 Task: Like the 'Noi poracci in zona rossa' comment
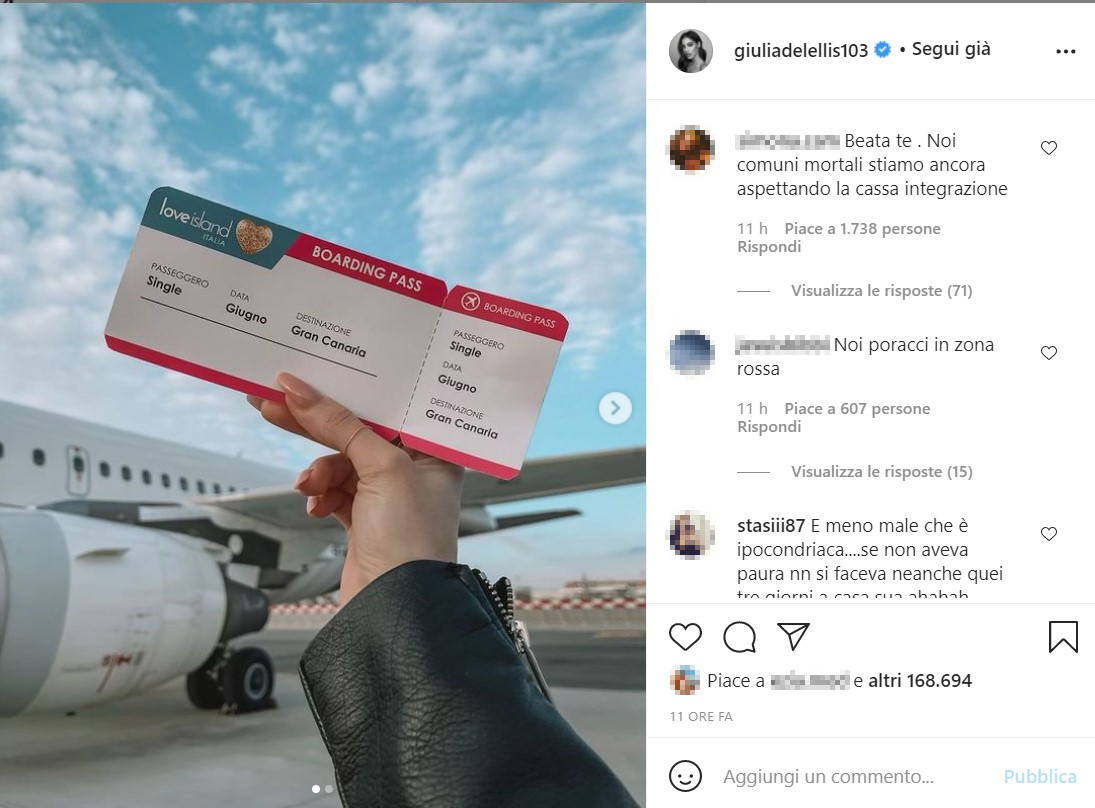point(1049,353)
